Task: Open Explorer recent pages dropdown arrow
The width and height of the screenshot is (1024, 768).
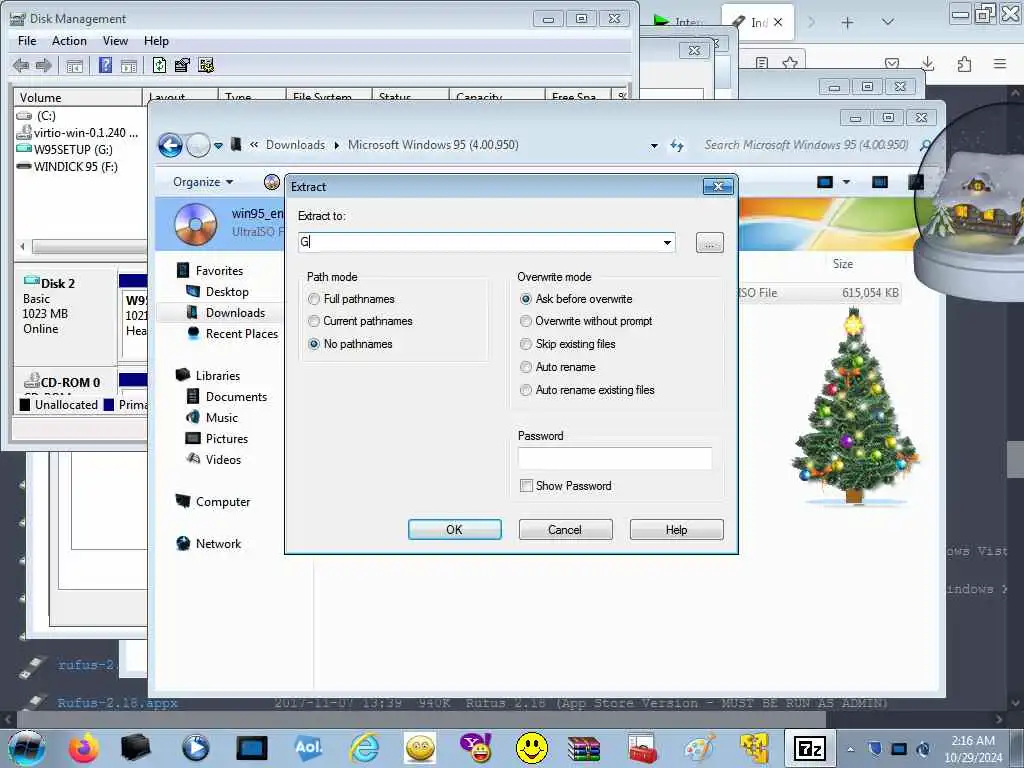Action: [218, 146]
